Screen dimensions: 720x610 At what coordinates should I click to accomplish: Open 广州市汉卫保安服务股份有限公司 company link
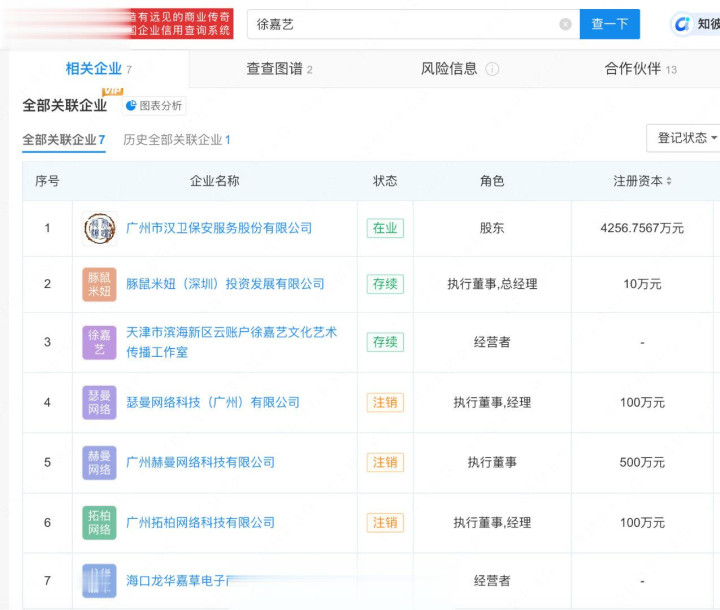coord(219,228)
